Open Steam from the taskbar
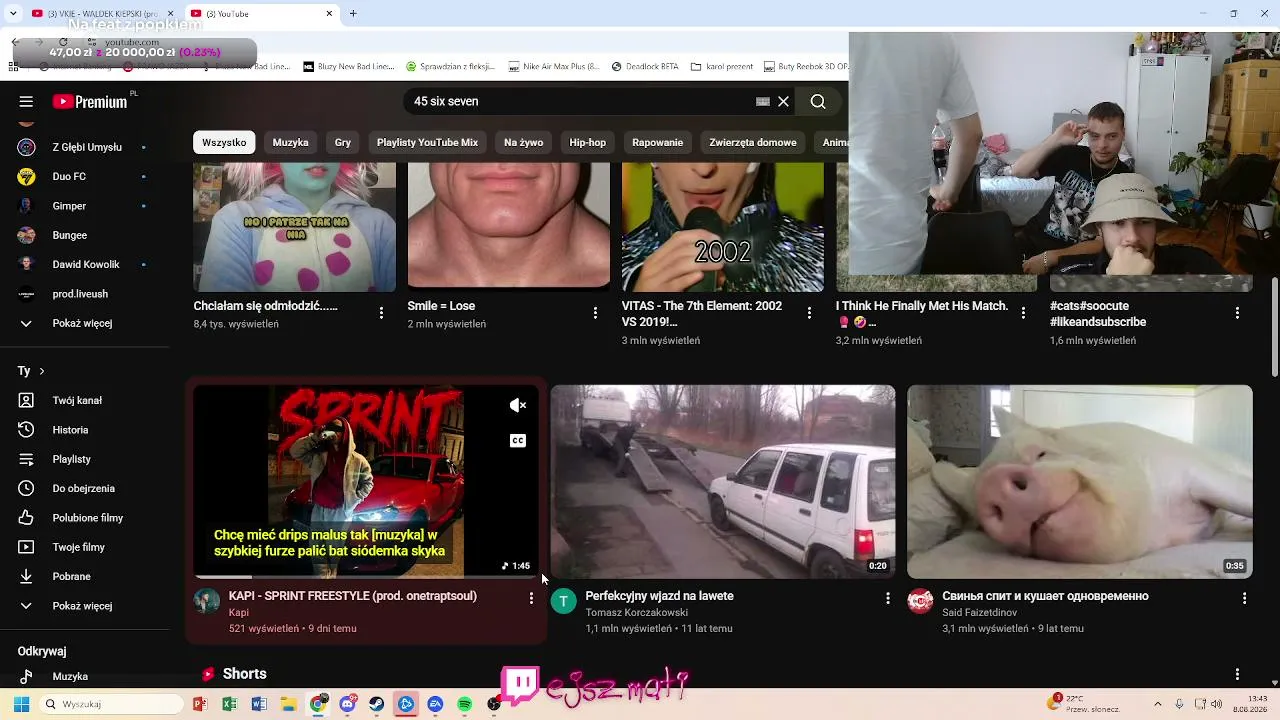This screenshot has height=720, width=1280. coord(376,704)
